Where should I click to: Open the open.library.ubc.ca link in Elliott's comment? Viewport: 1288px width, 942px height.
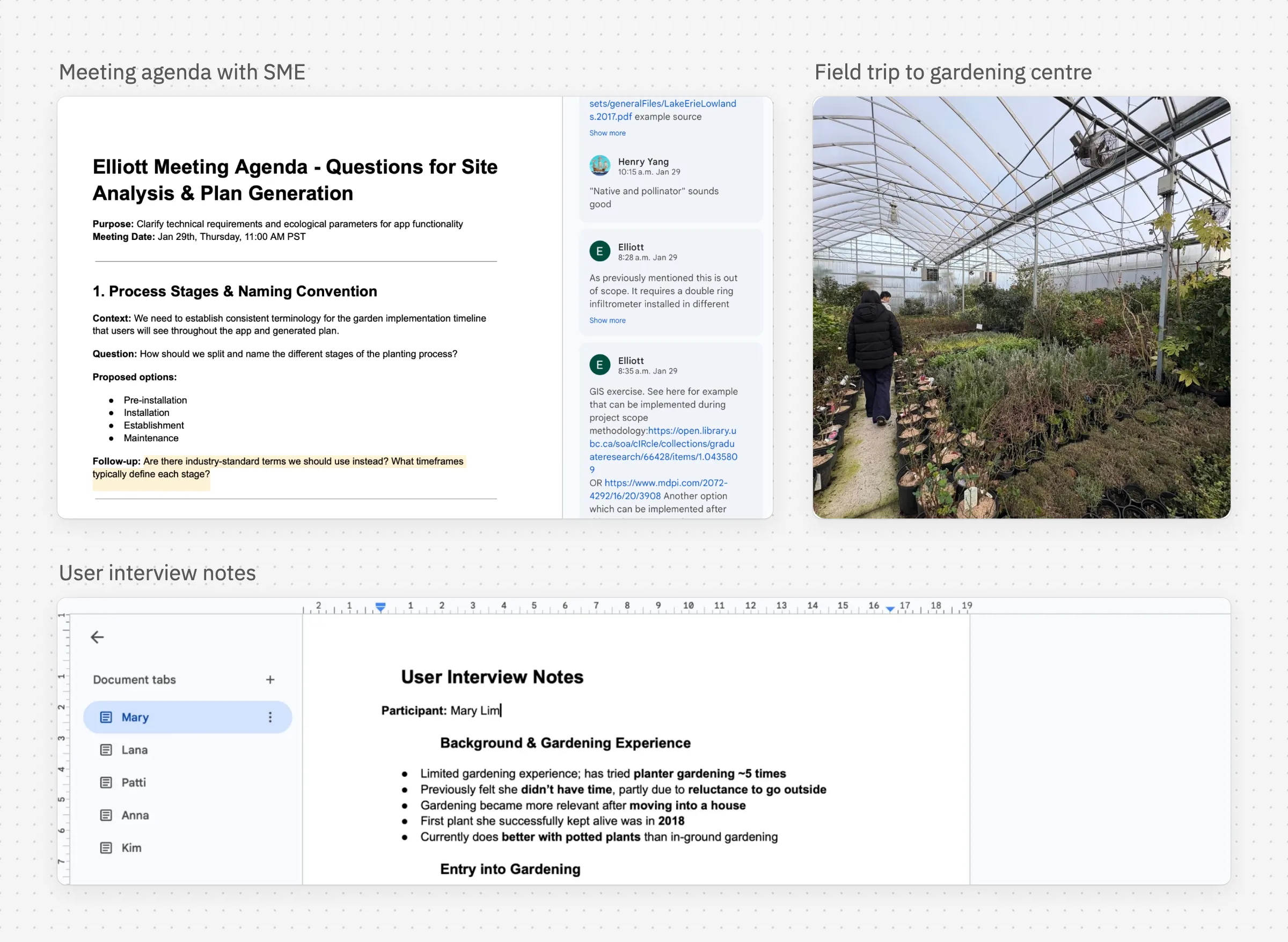coord(663,450)
